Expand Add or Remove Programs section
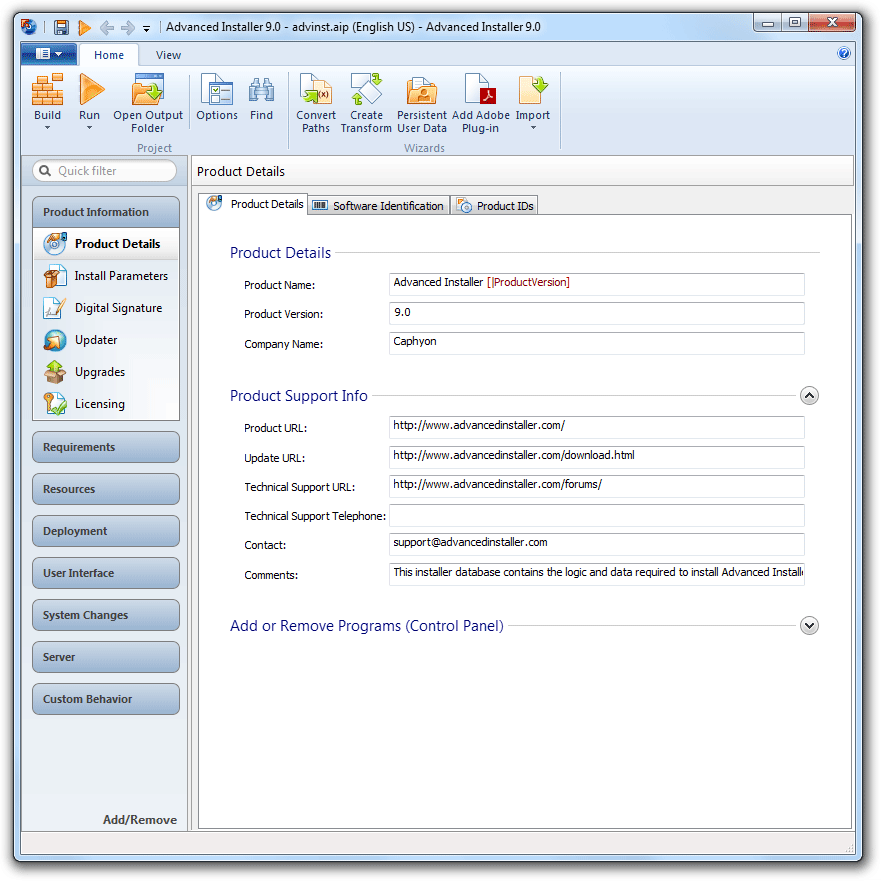 coord(809,625)
